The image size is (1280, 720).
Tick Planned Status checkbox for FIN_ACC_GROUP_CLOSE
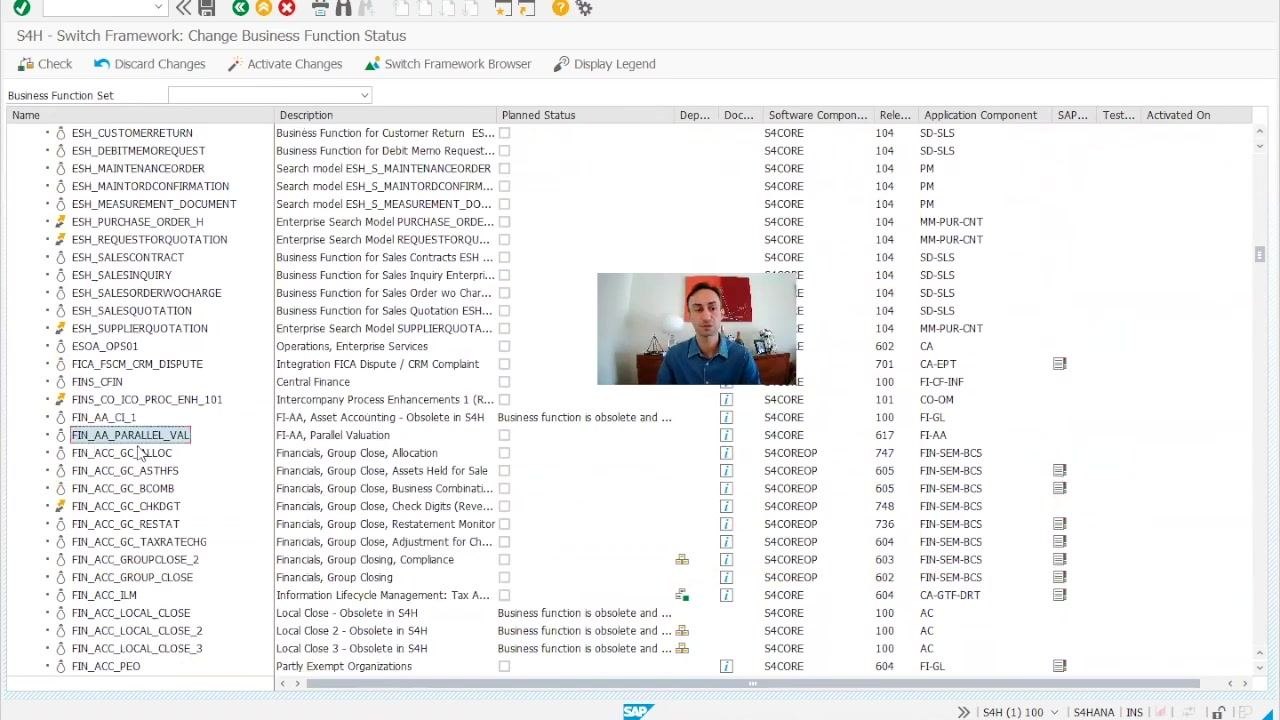(x=504, y=577)
